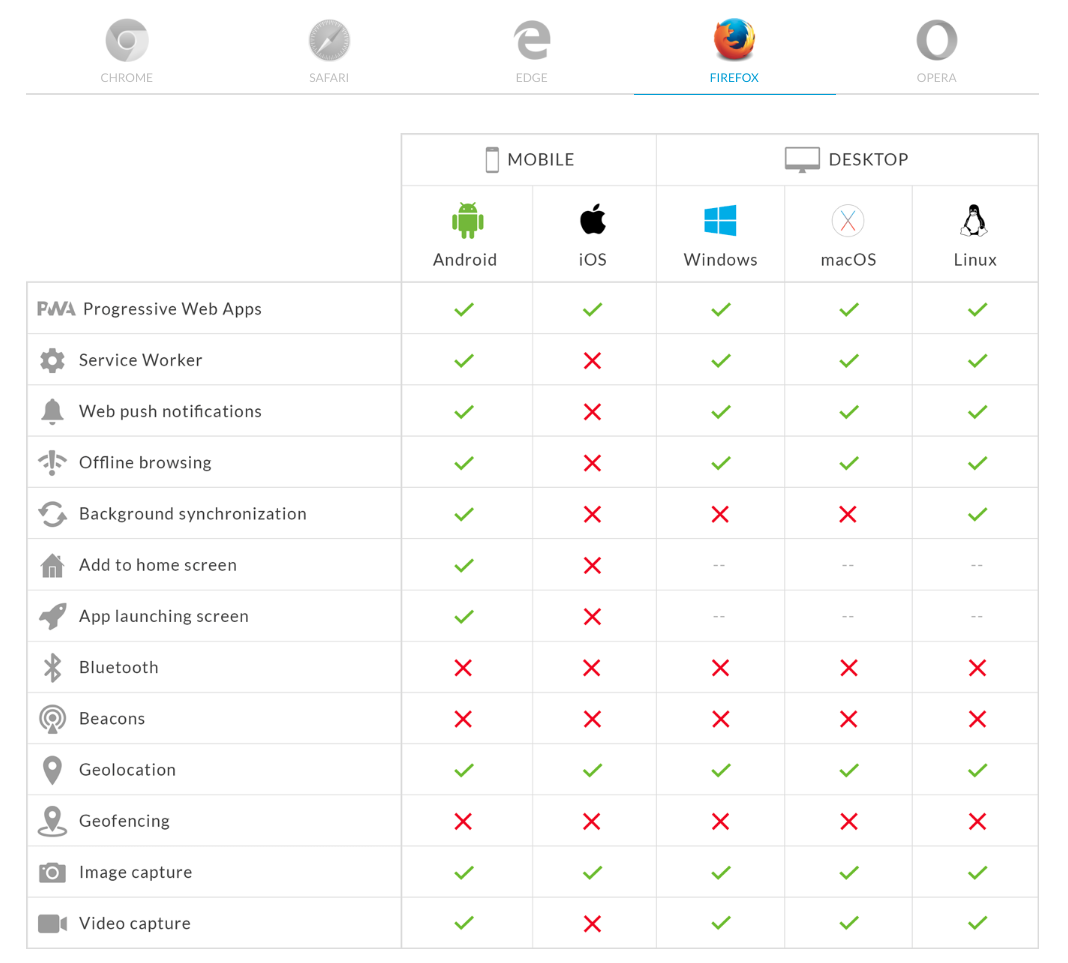Click the red X for Background synchronization Windows
The image size is (1068, 963).
pos(720,514)
